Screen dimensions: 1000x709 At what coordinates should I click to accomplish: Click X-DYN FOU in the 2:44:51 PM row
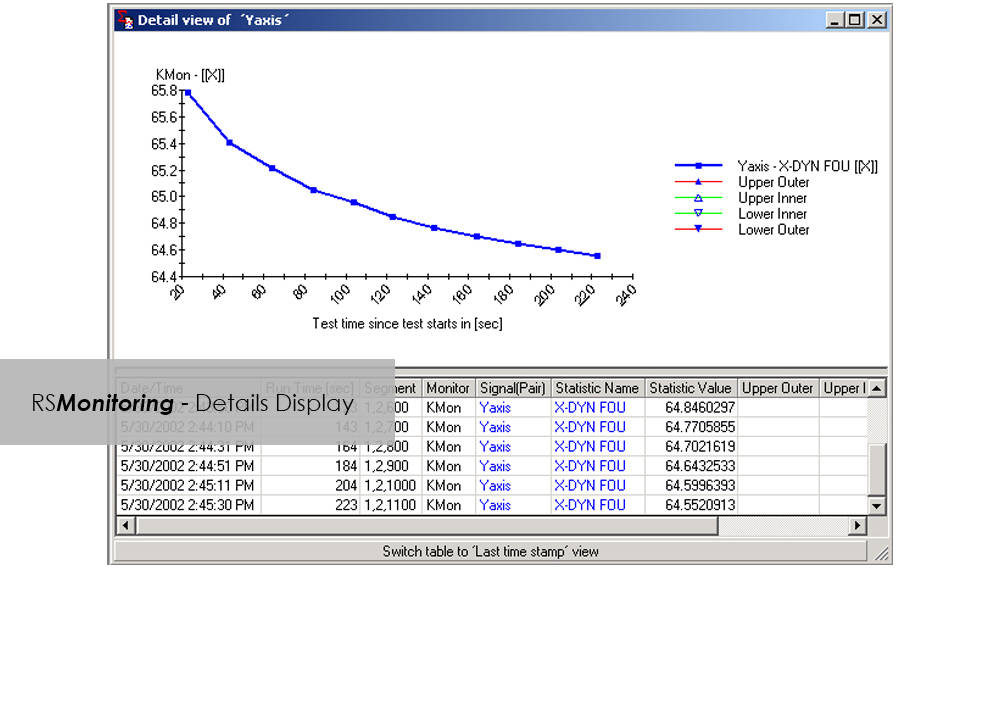point(590,466)
